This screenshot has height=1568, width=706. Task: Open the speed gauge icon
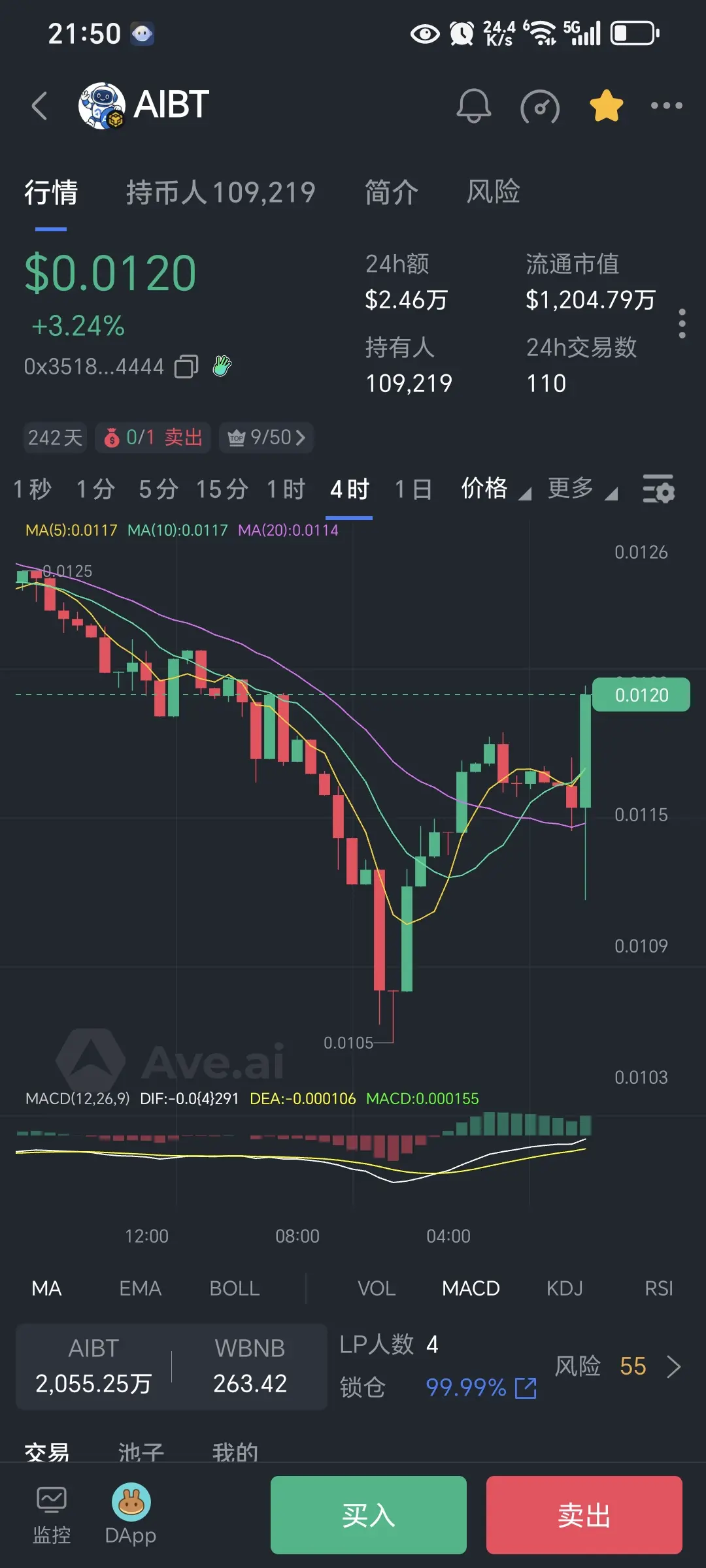540,106
